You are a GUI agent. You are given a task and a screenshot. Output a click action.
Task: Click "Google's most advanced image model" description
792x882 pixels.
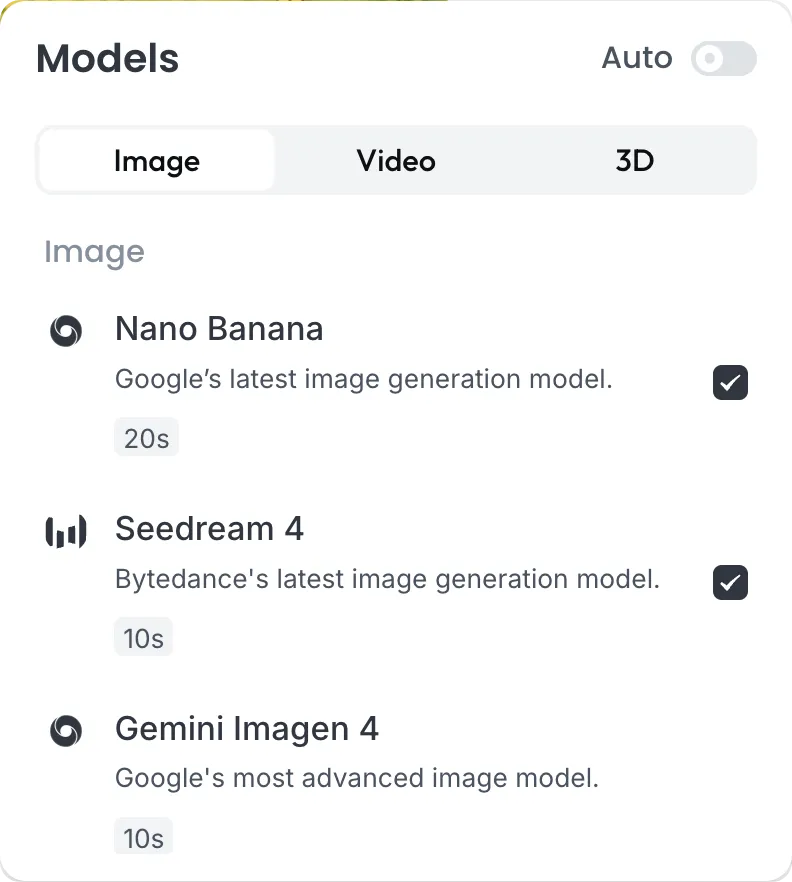(357, 779)
